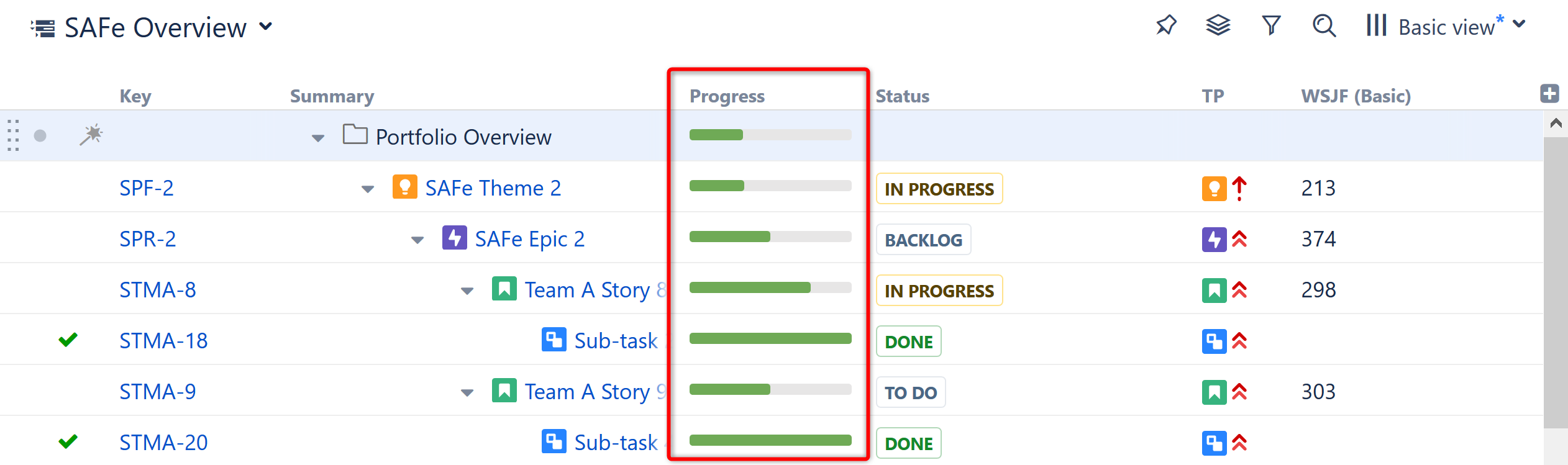Open the filter icon in the toolbar
Screen dimensions: 1568x465
point(1271,25)
